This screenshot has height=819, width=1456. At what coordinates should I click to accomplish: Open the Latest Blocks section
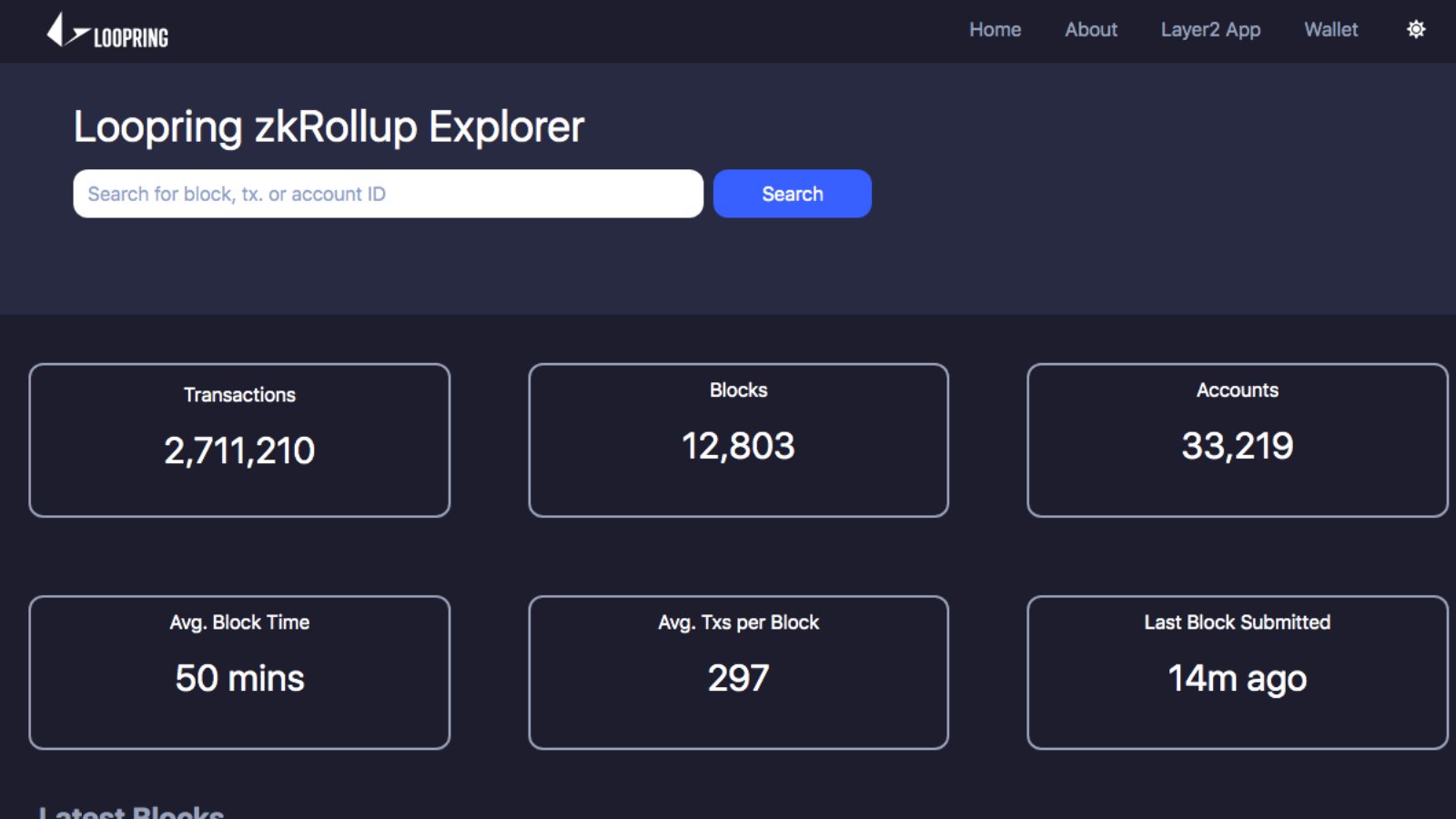(133, 810)
